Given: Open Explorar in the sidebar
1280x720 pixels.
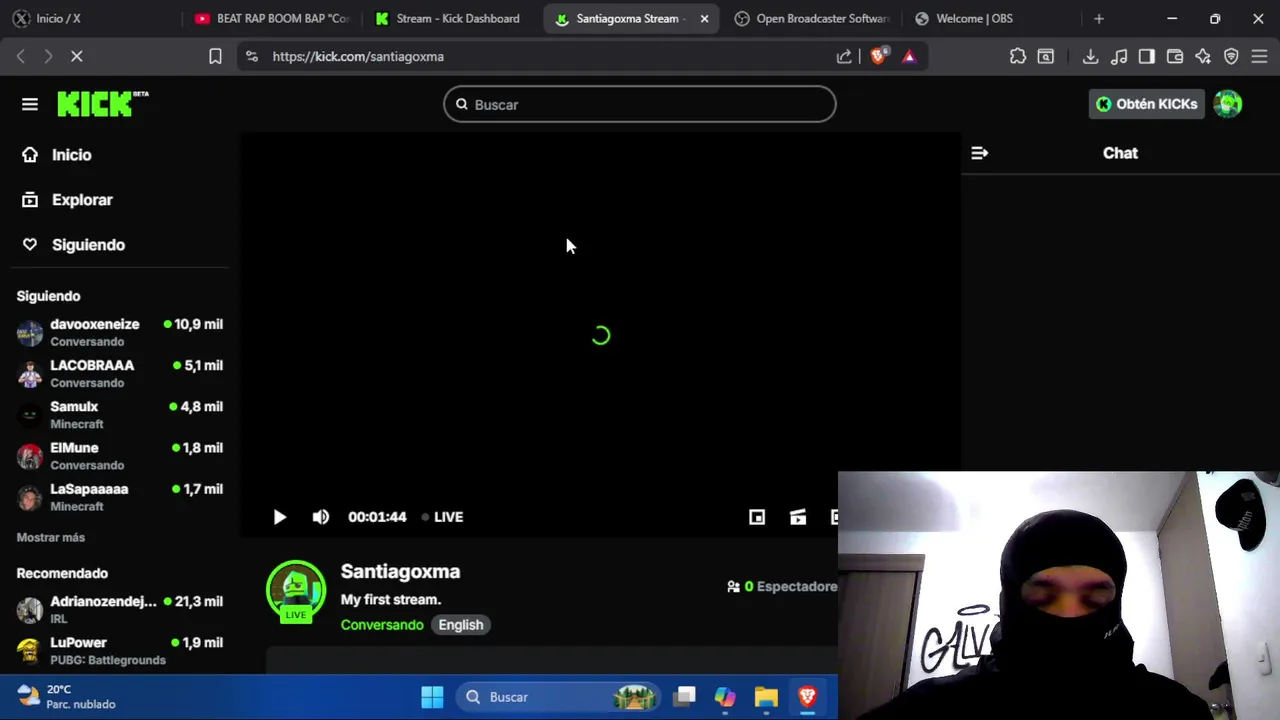Looking at the screenshot, I should [x=67, y=200].
